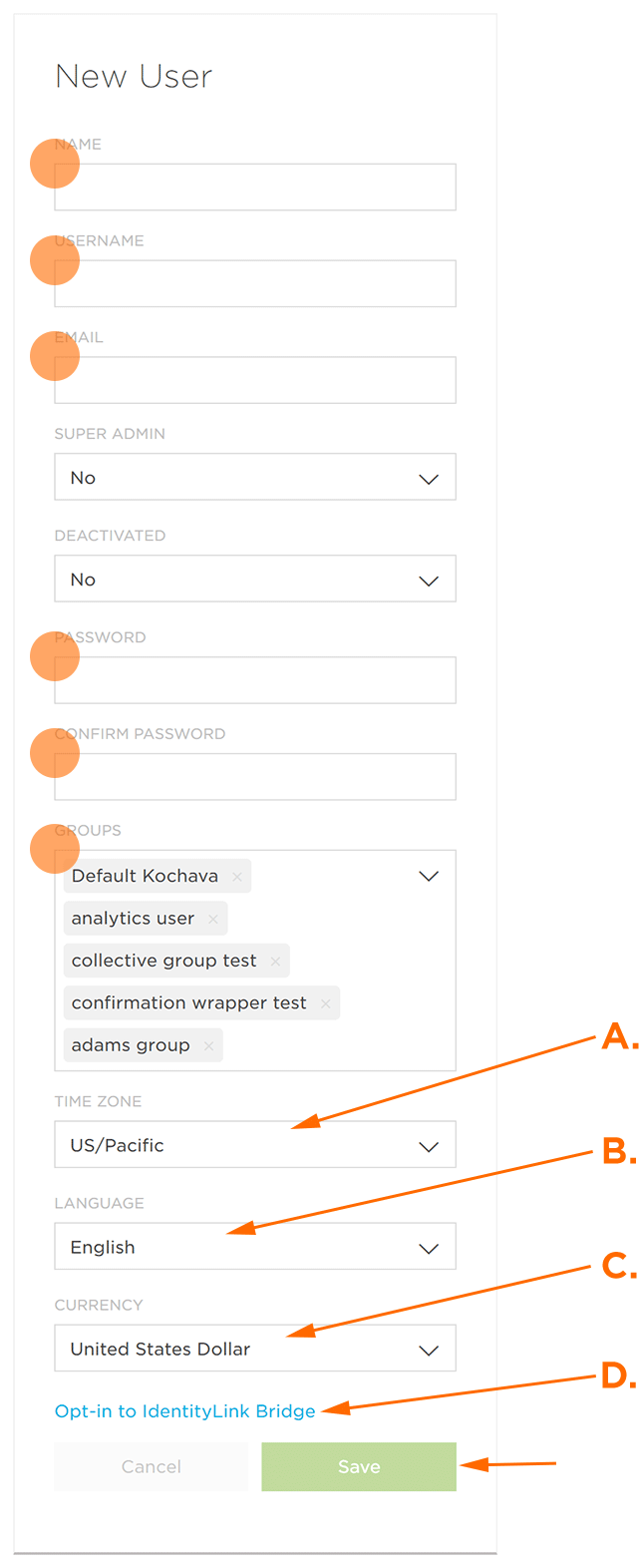Remove the analytics user group tag
The width and height of the screenshot is (639, 1568).
pos(213,919)
